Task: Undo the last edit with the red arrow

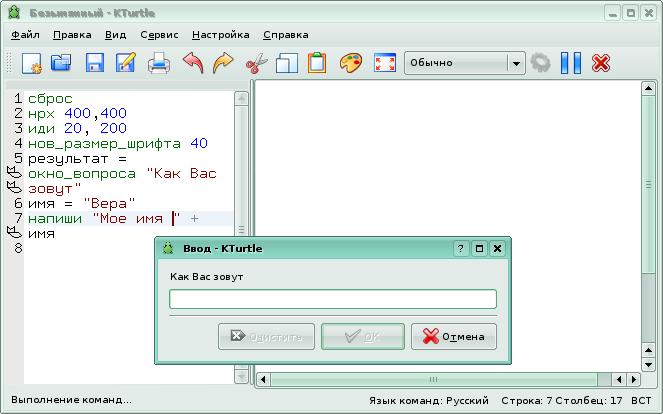Action: click(192, 63)
